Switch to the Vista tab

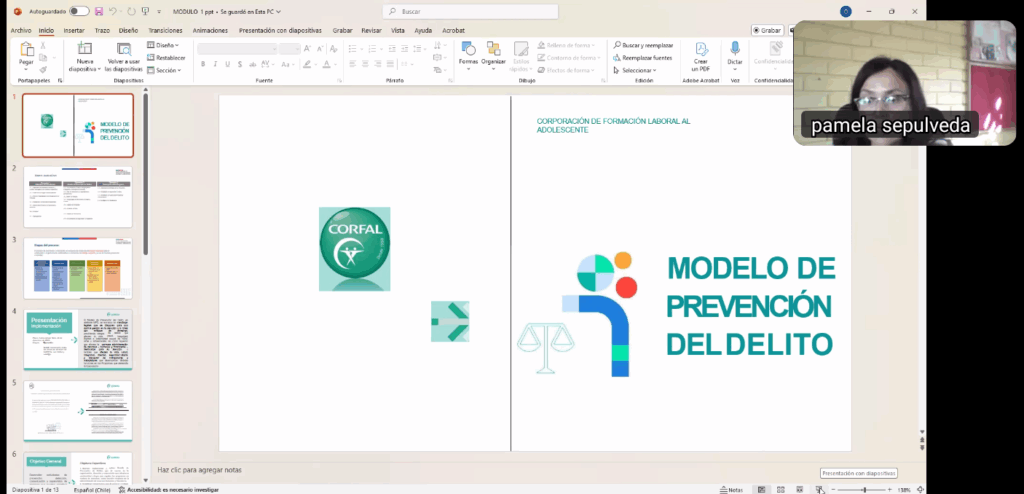[398, 30]
